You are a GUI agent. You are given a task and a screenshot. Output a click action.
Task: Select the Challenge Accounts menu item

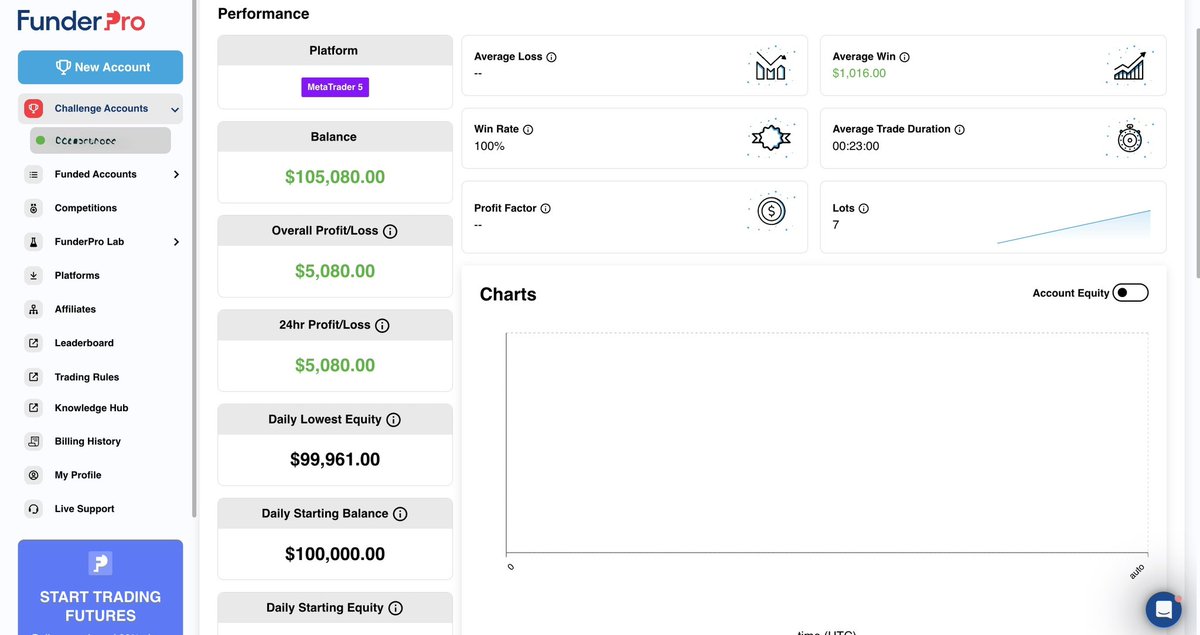pos(100,108)
